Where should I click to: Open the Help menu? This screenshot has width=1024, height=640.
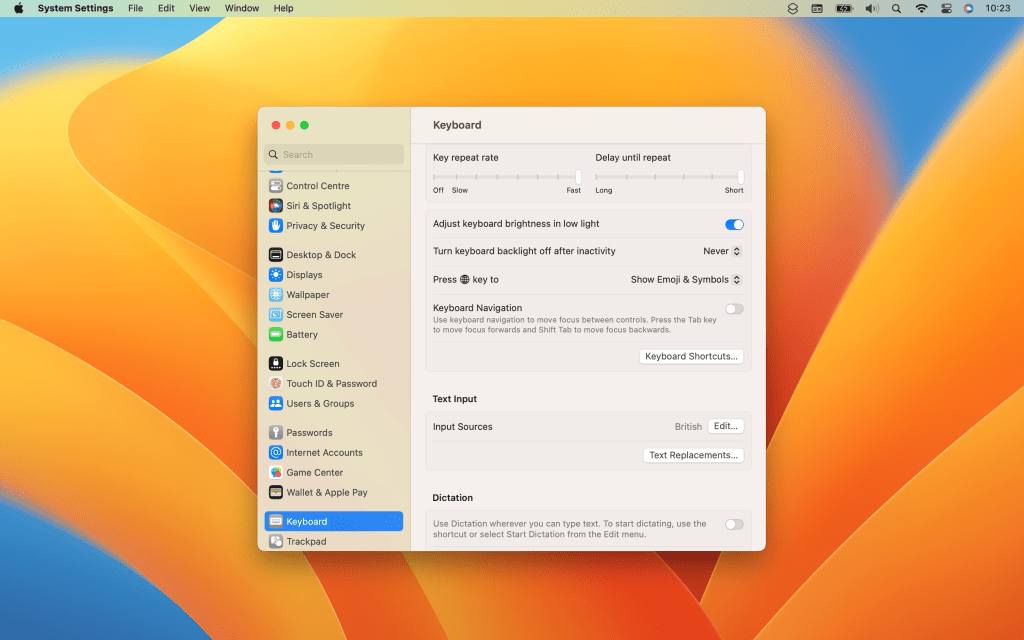tap(283, 8)
